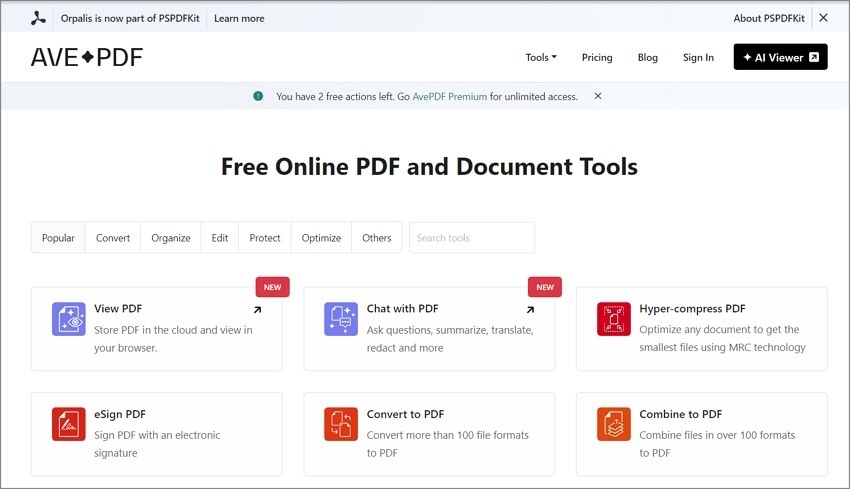Open About PSPDFKit link

tap(769, 18)
